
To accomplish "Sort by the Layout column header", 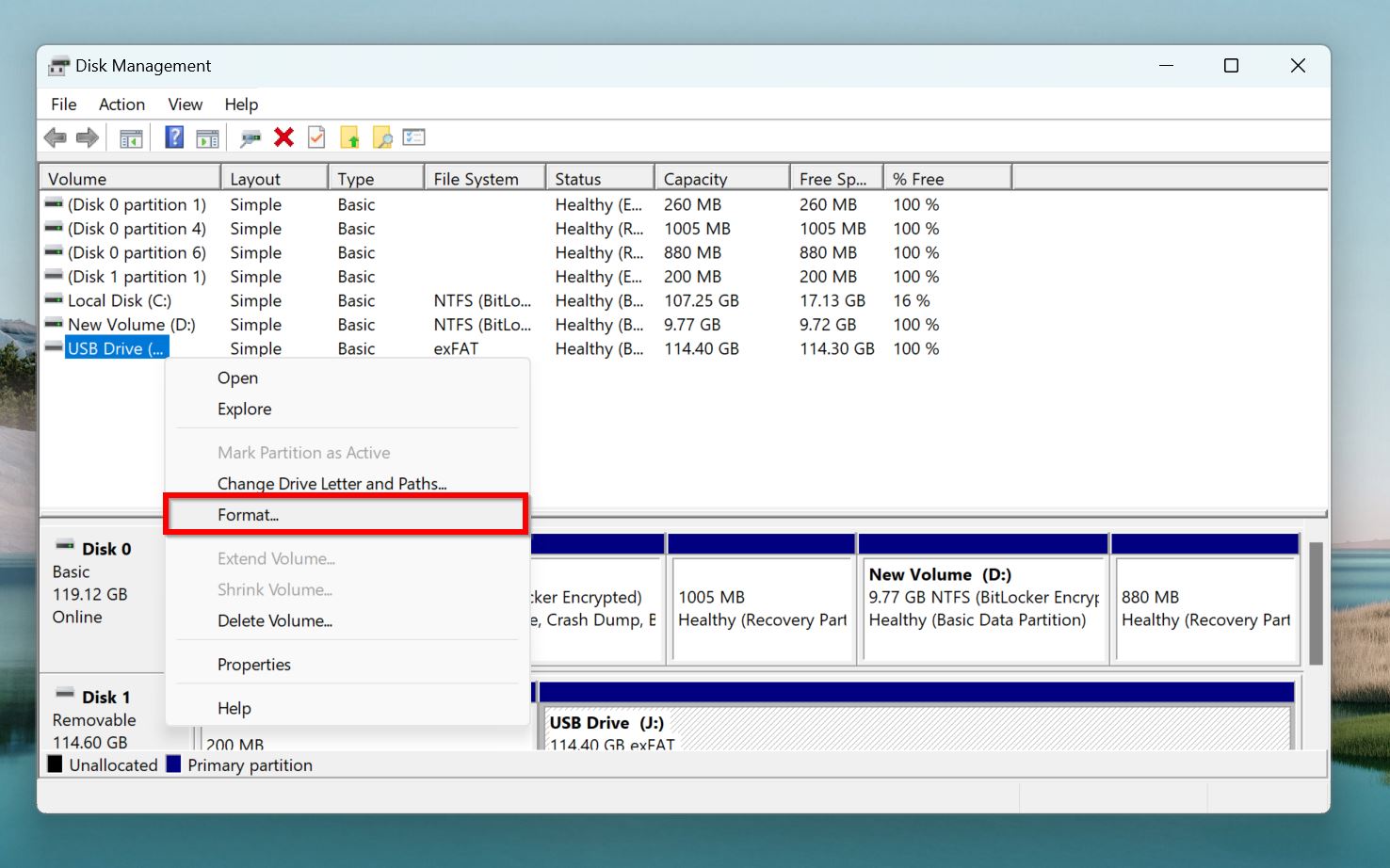I will point(274,178).
